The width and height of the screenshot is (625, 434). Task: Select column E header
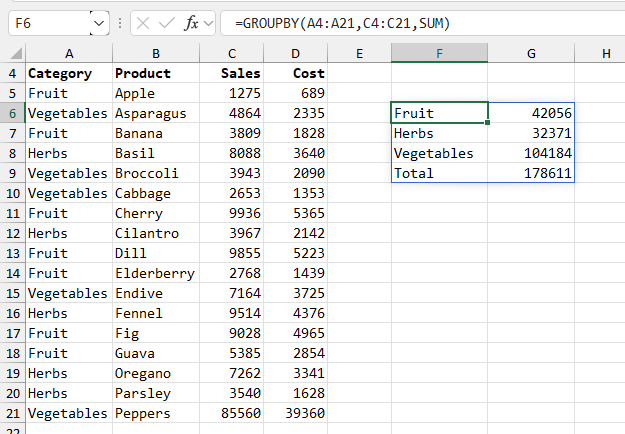tap(360, 53)
